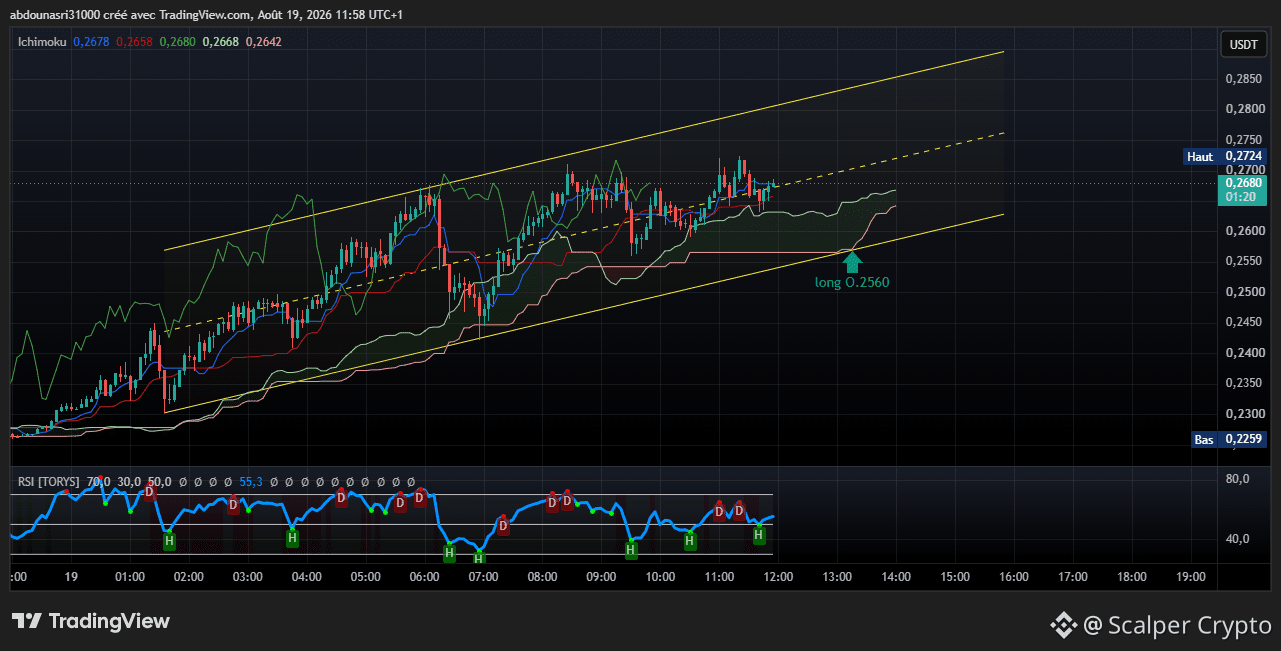This screenshot has height=651, width=1281.
Task: Select the Ichimoku indicator legend
Action: click(42, 42)
